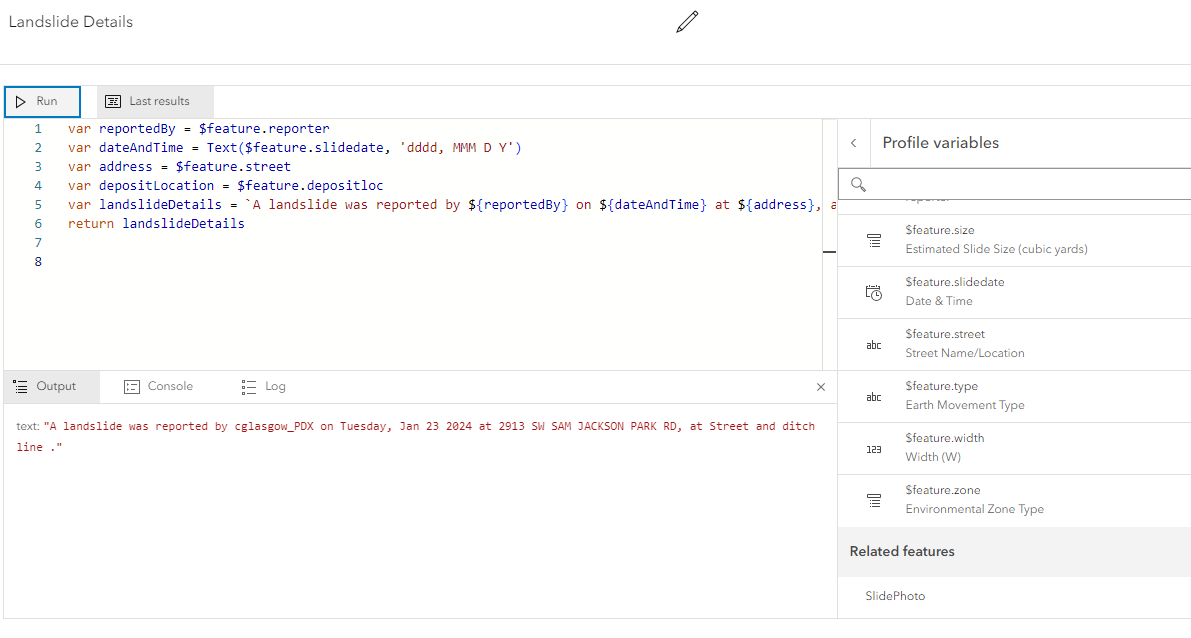Click the code editor scrollbar
The image size is (1191, 638).
829,252
